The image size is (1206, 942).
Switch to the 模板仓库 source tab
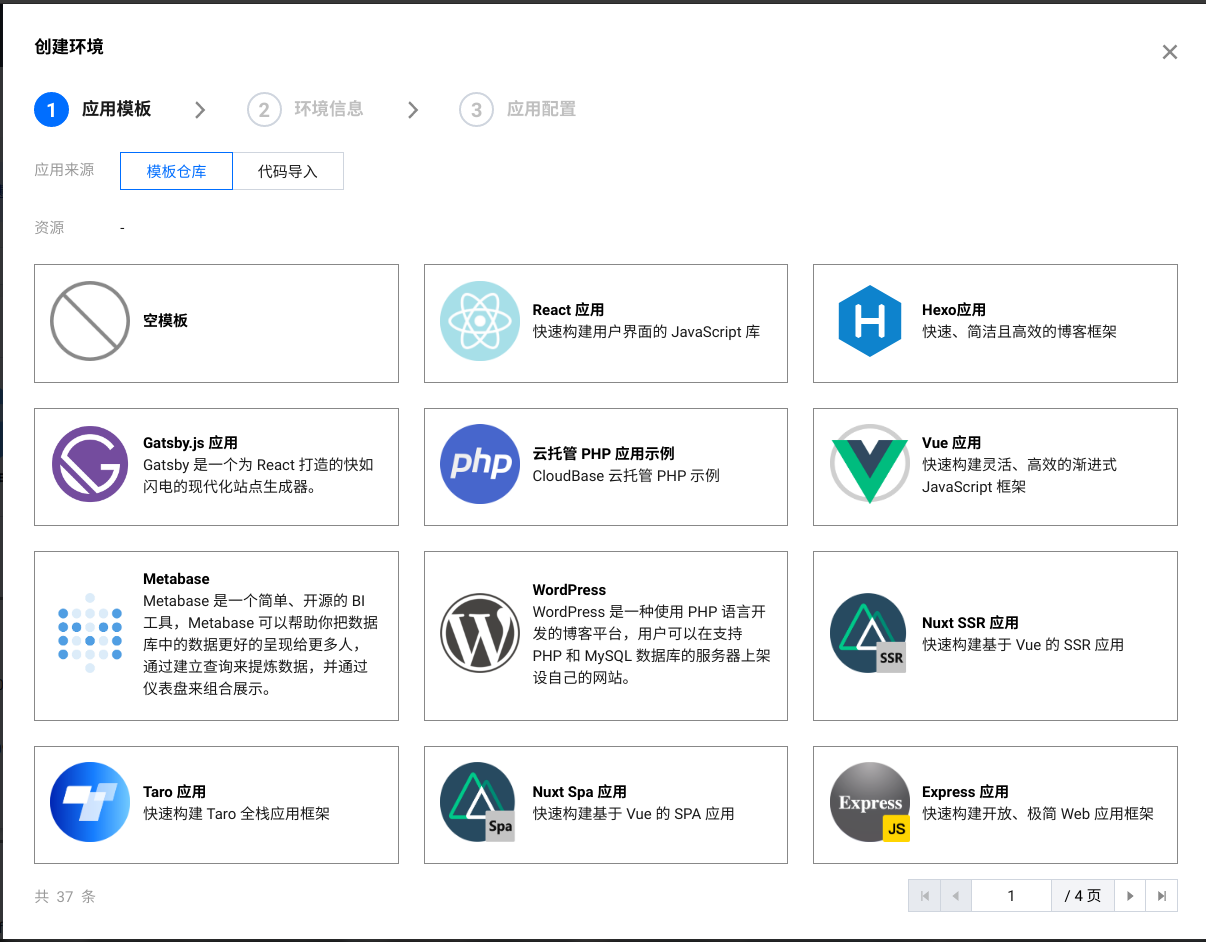[x=176, y=171]
